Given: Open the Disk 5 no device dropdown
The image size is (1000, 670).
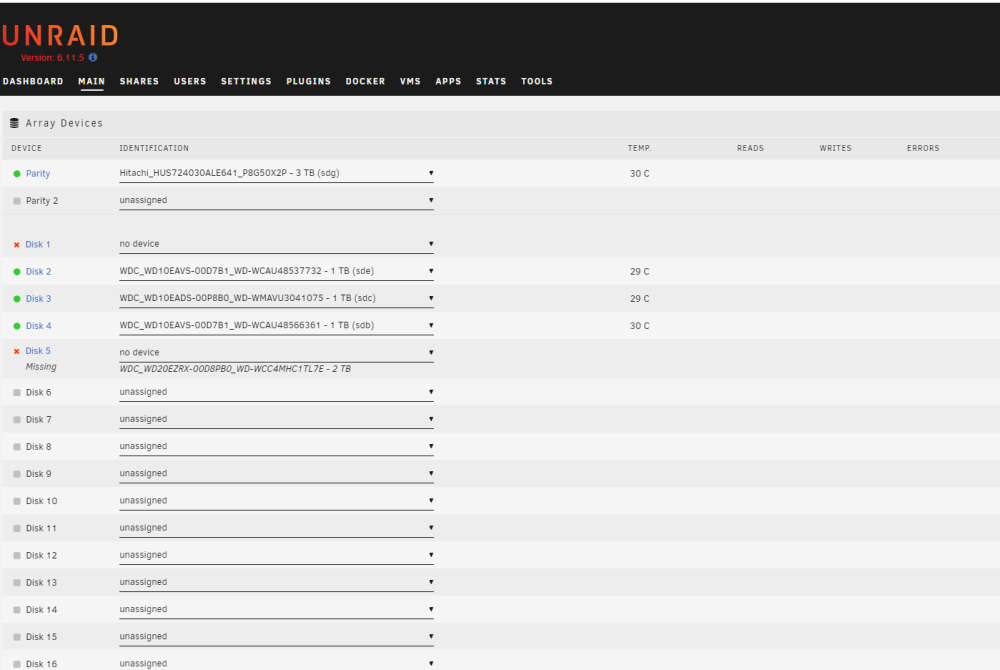Looking at the screenshot, I should tap(276, 353).
